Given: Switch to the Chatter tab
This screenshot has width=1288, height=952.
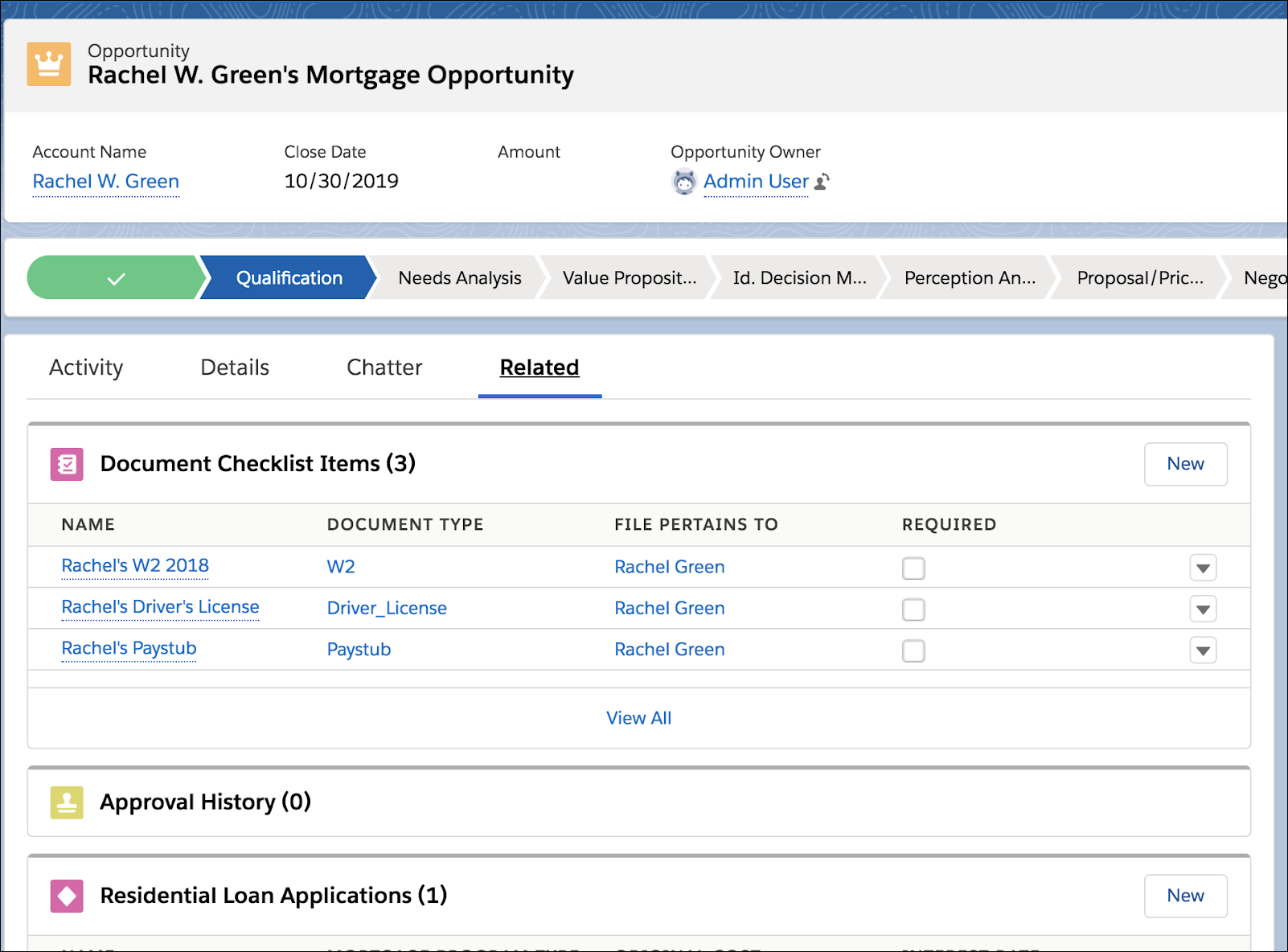Looking at the screenshot, I should 384,367.
